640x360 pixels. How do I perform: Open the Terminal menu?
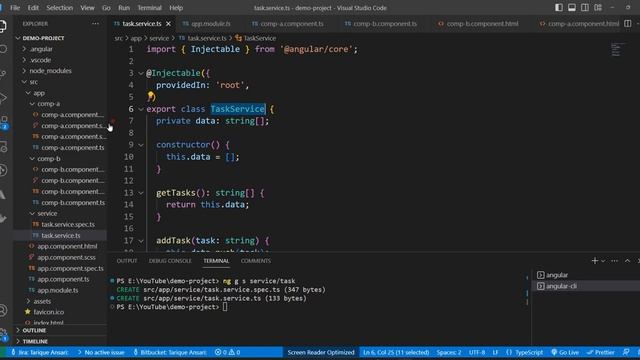point(149,8)
